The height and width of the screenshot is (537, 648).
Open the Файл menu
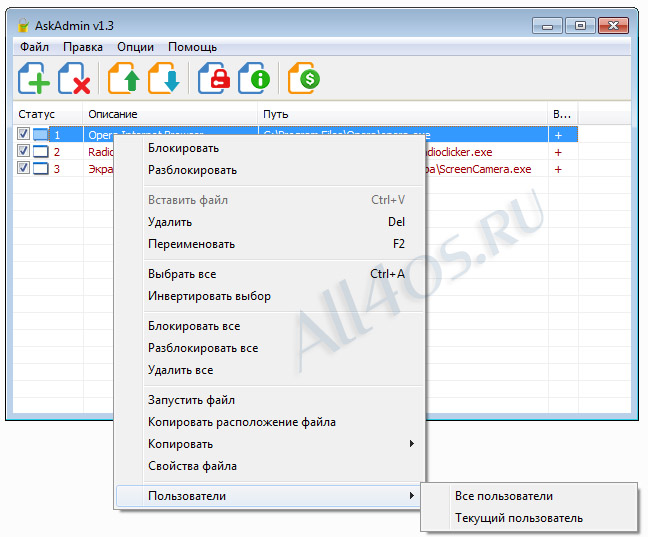[x=34, y=47]
